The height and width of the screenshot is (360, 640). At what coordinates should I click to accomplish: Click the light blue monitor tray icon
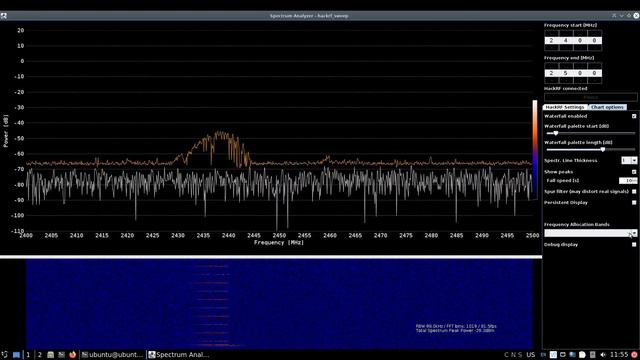573,355
